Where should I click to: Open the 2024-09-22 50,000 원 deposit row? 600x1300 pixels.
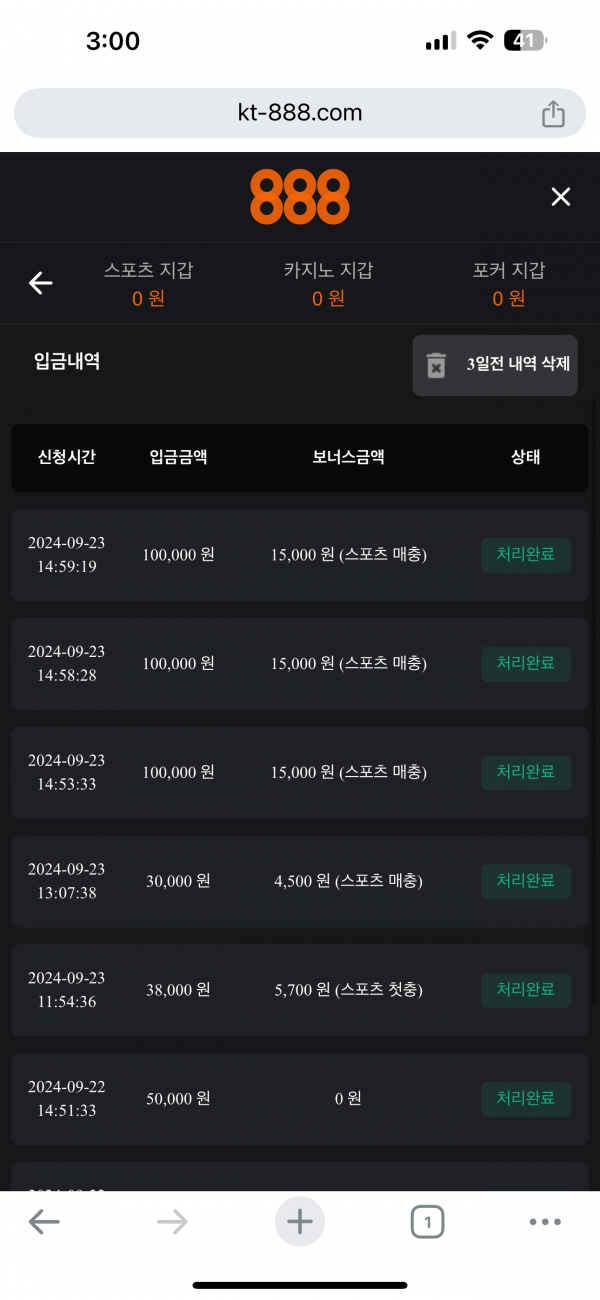pos(300,1098)
